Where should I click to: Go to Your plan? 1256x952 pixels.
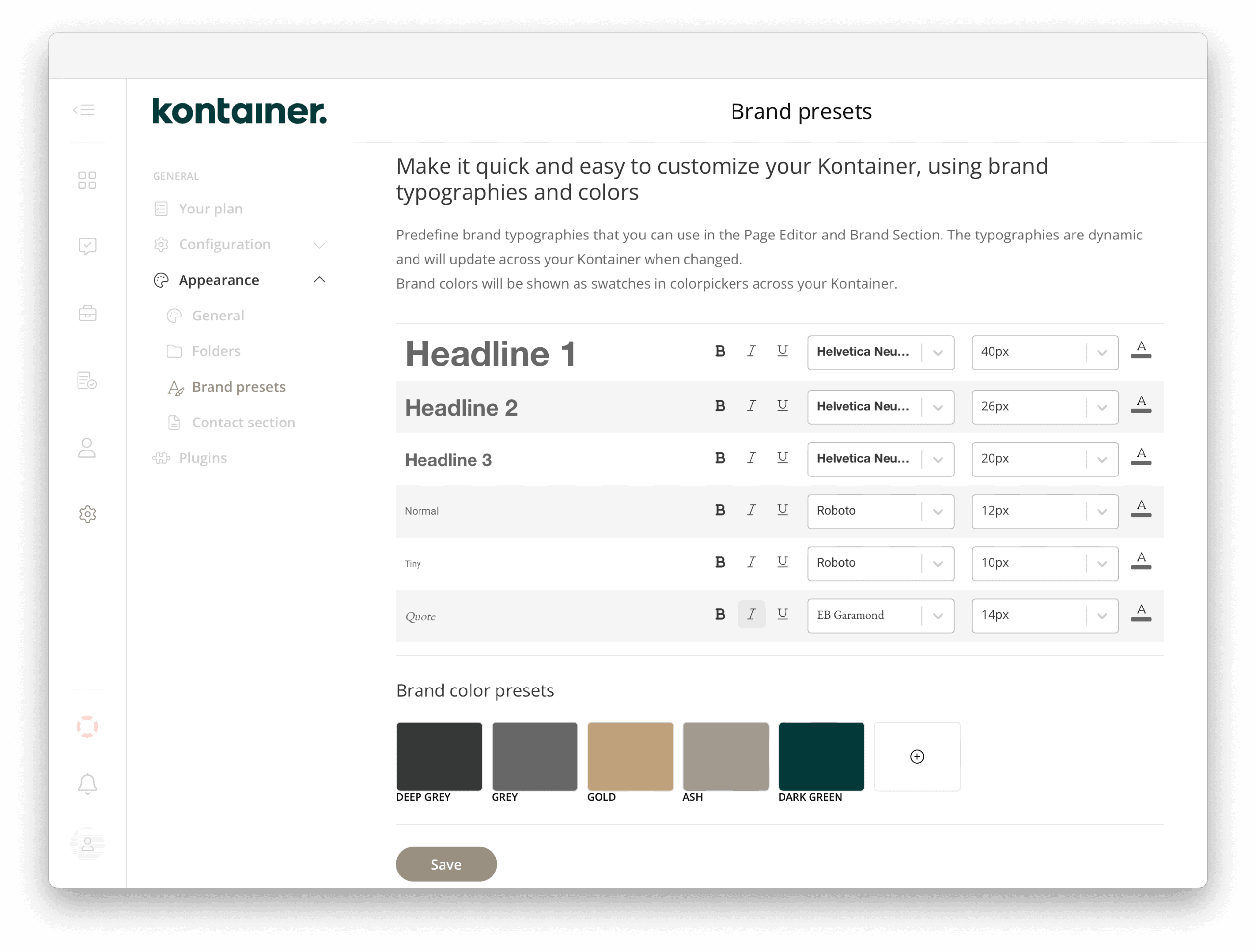point(210,209)
